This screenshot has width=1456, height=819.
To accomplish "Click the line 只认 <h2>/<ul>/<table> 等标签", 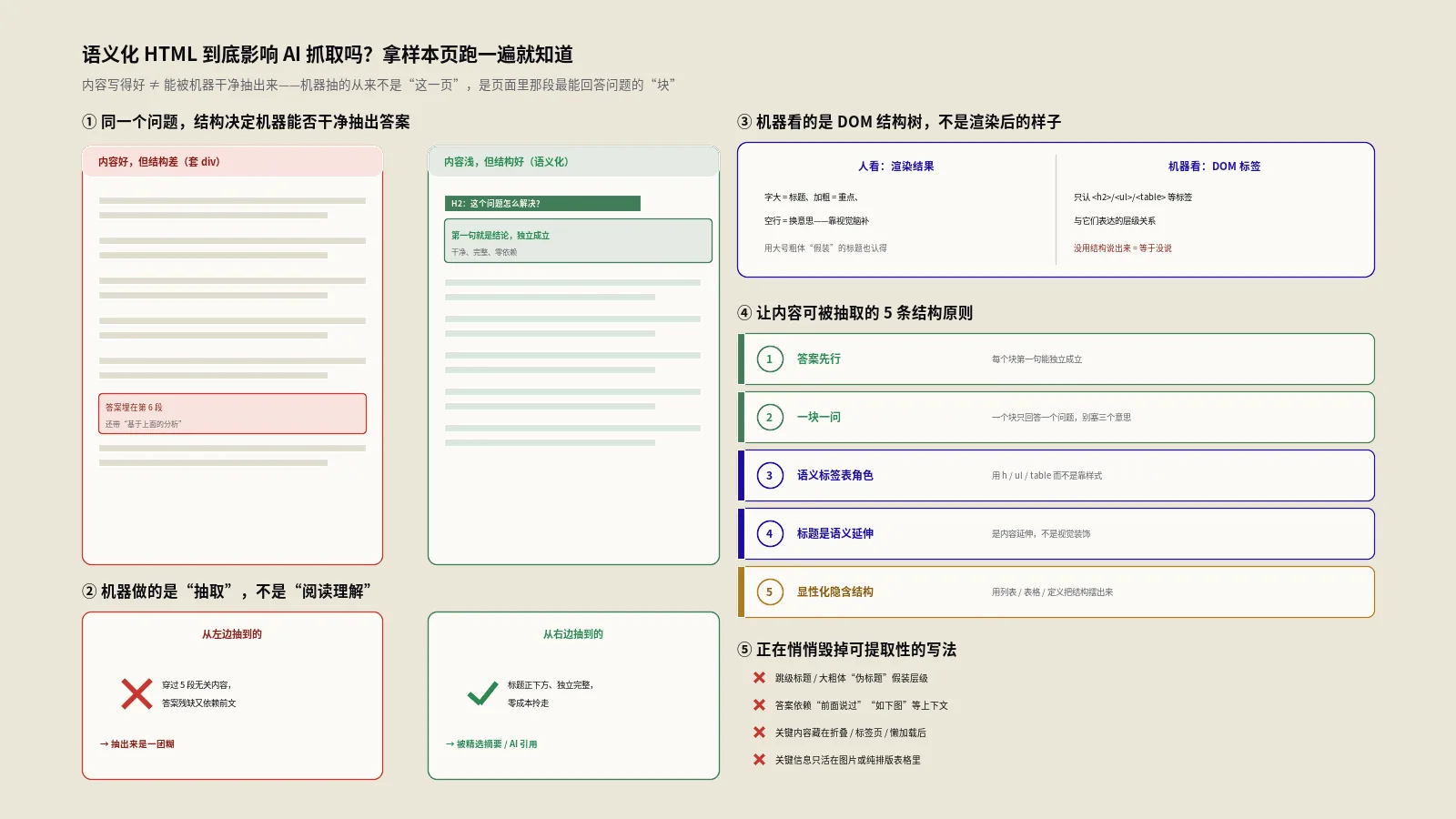I will 1133,197.
